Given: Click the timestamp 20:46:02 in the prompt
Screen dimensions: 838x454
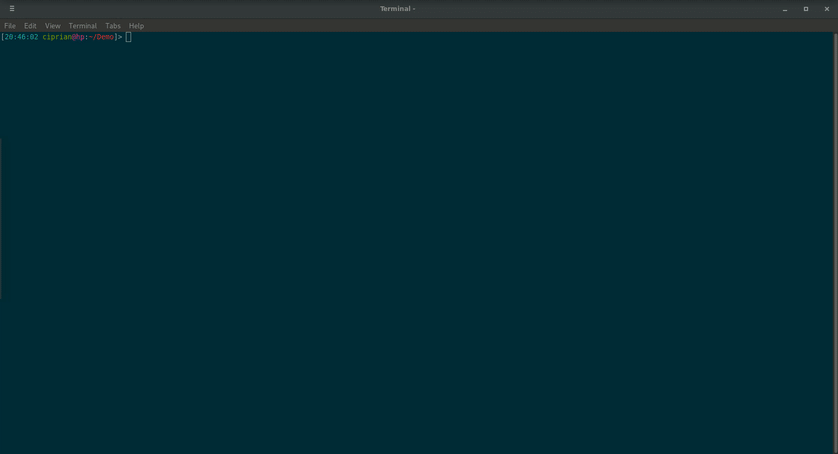Looking at the screenshot, I should click(21, 37).
